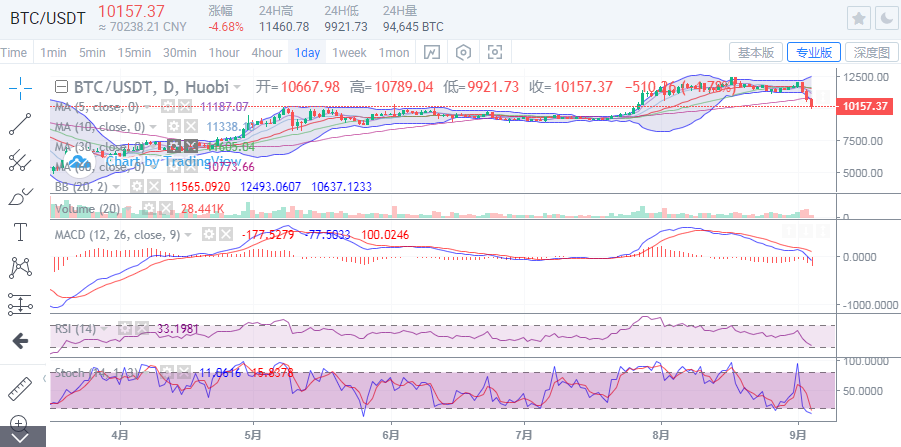Select the pitchfork drawing tool
This screenshot has width=901, height=447.
tap(20, 161)
